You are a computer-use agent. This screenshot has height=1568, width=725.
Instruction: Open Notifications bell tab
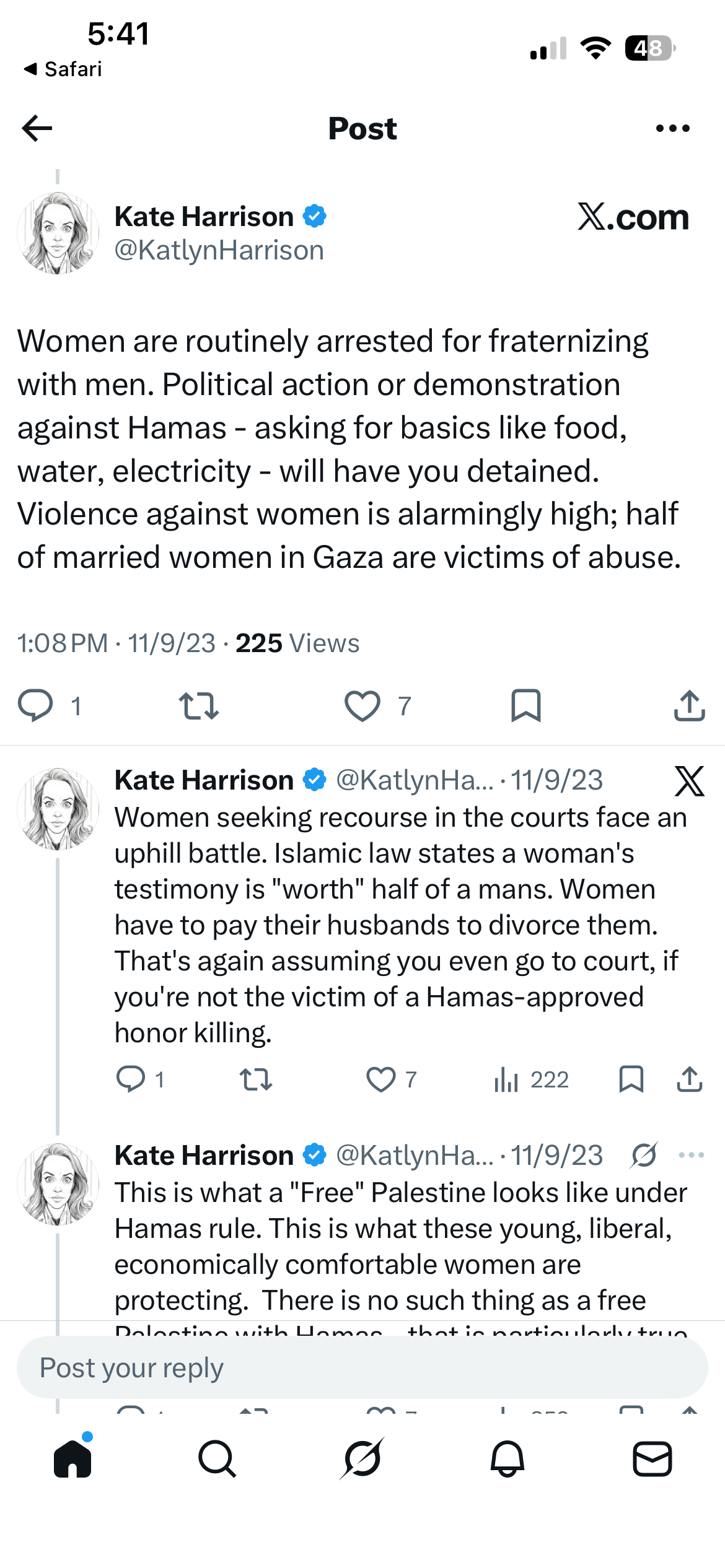(x=507, y=1458)
